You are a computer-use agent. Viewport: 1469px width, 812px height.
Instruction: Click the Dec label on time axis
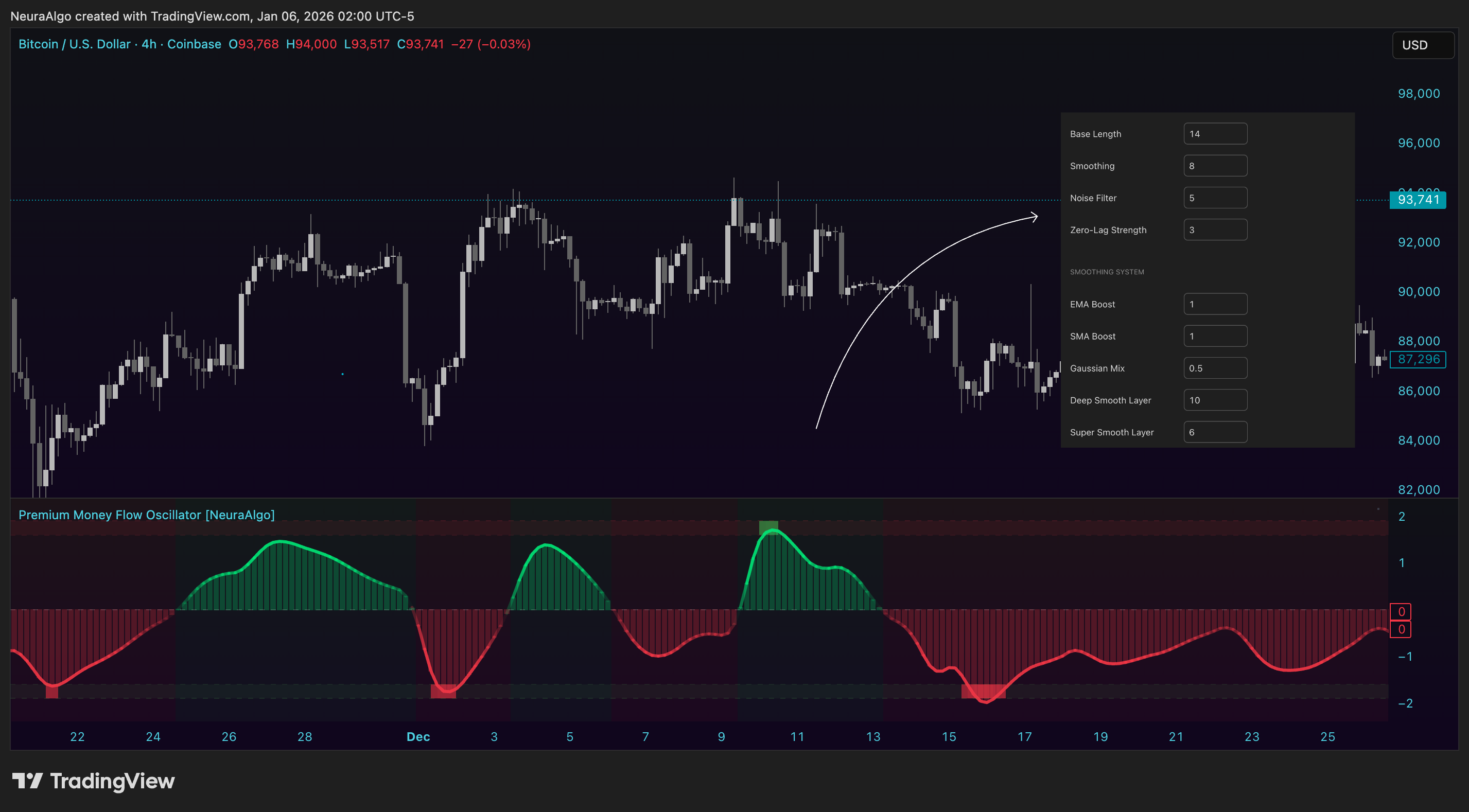pos(418,737)
